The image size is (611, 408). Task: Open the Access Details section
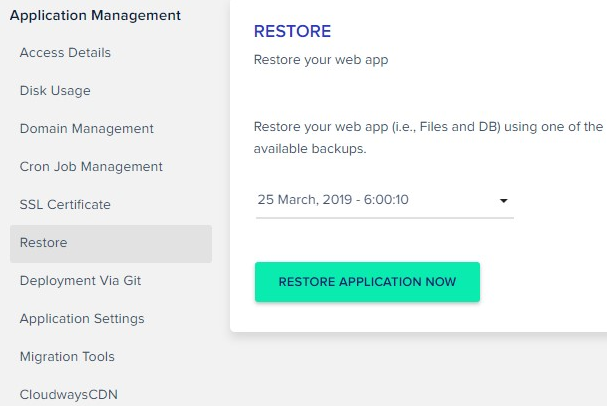[65, 53]
